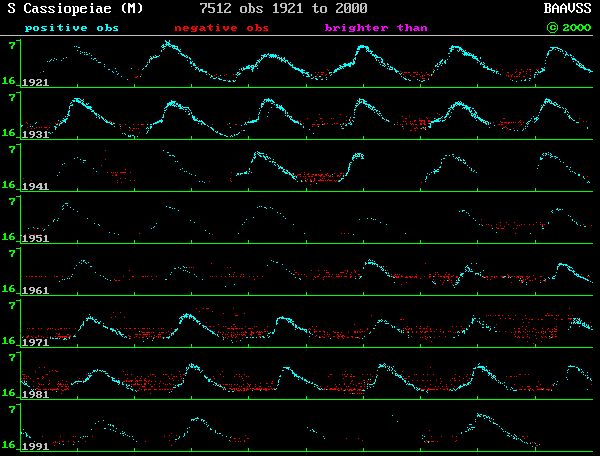Select the cyan positive obs legend

tap(71, 27)
